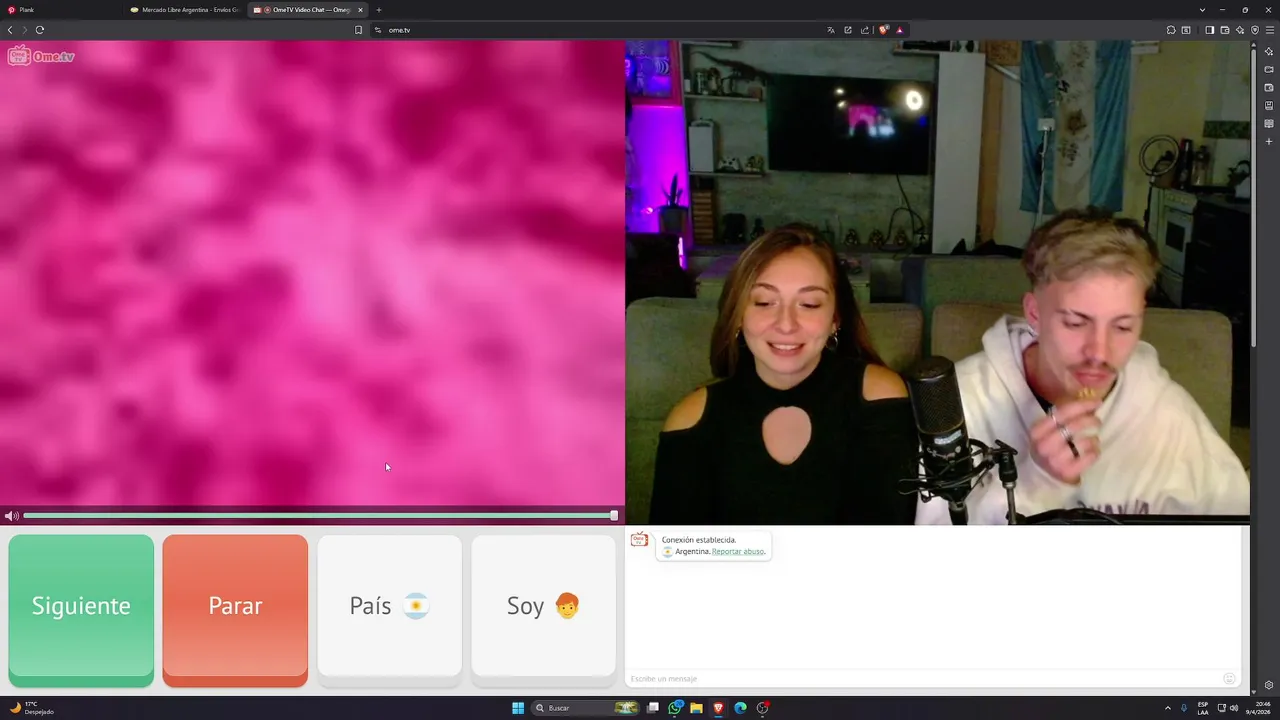
Task: Switch the ESP LAA input language
Action: click(x=1203, y=708)
